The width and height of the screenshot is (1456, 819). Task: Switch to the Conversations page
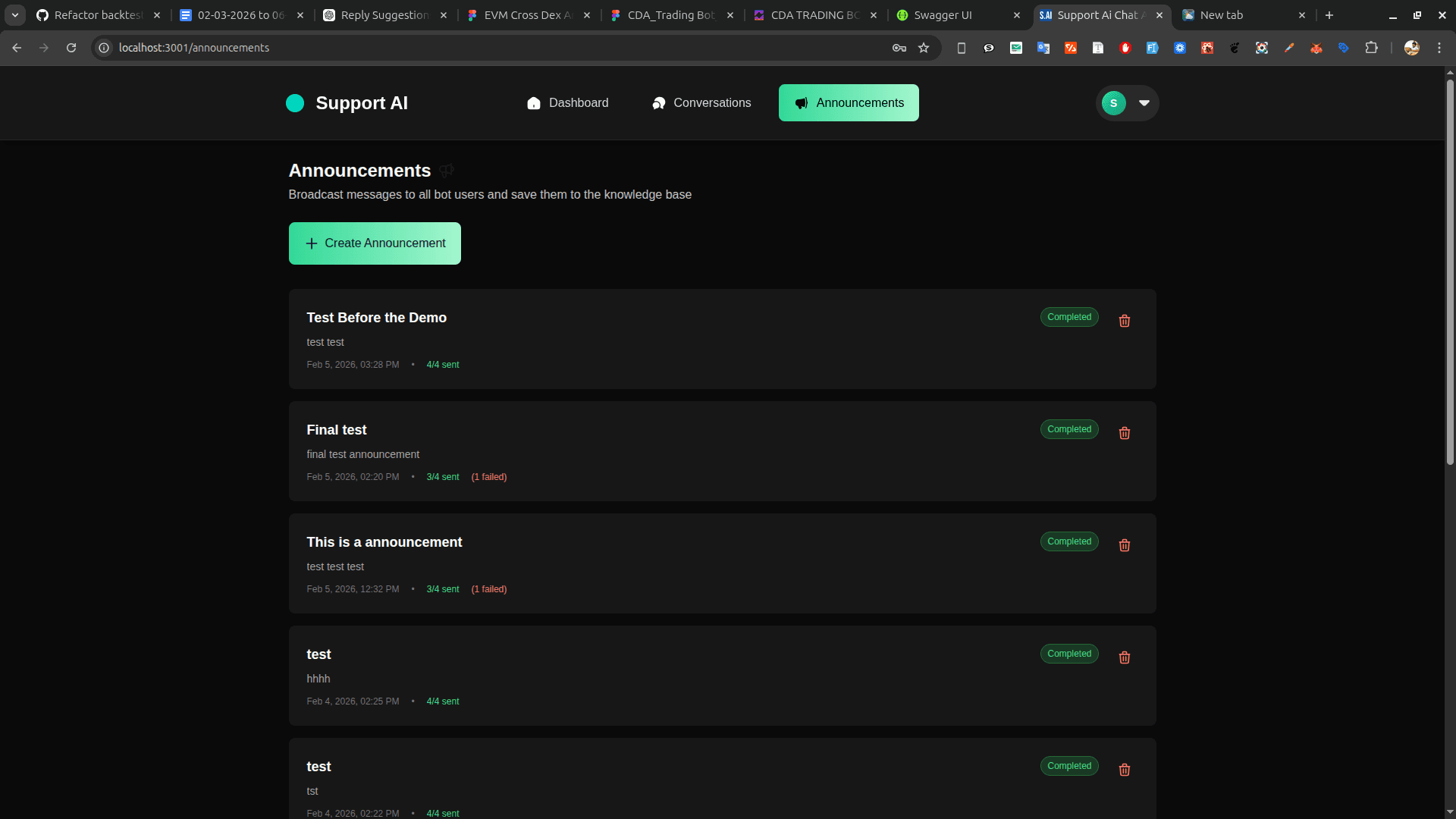[x=711, y=103]
